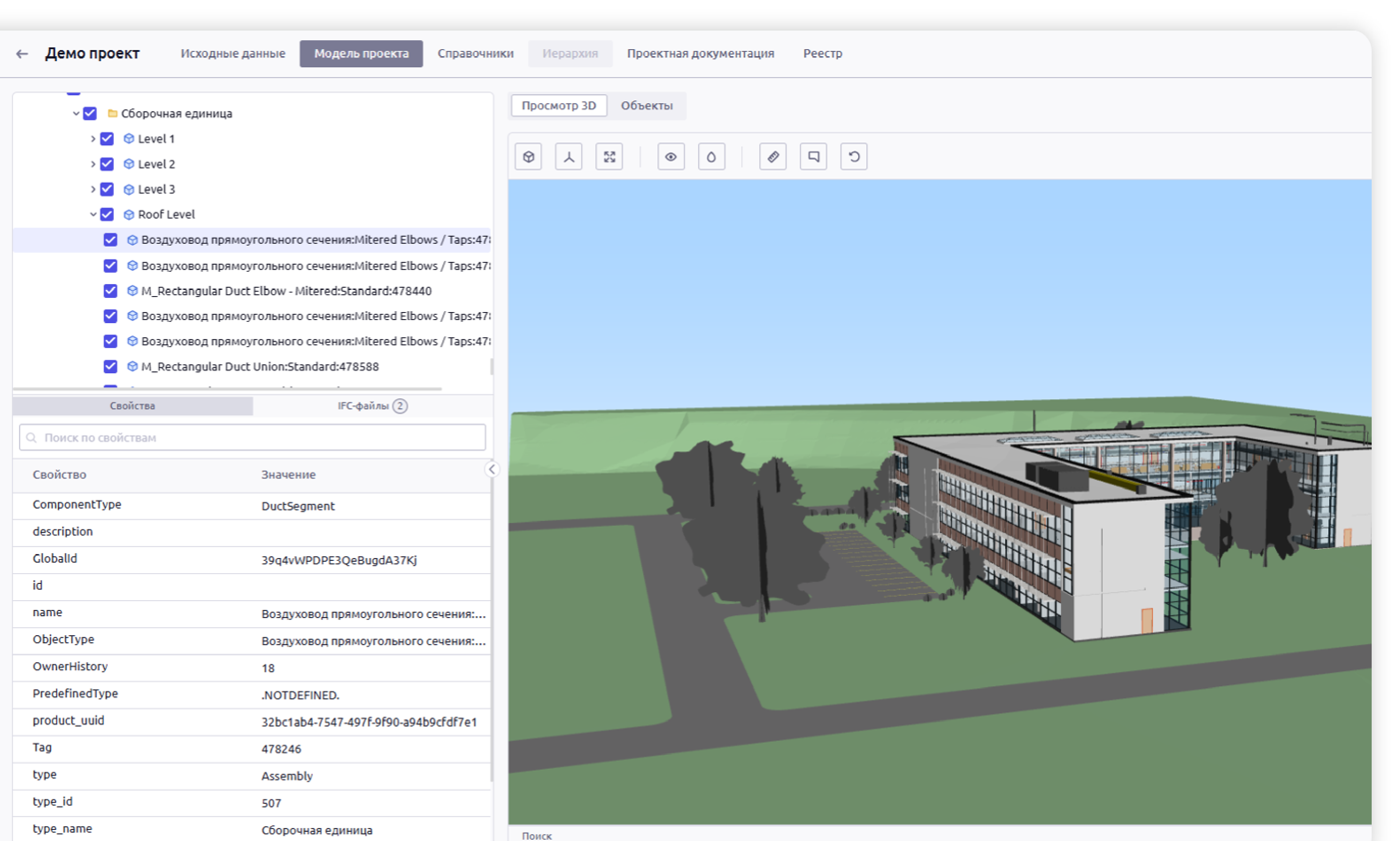Go back using the arrow beside Демо проект
This screenshot has width=1400, height=841.
point(22,54)
